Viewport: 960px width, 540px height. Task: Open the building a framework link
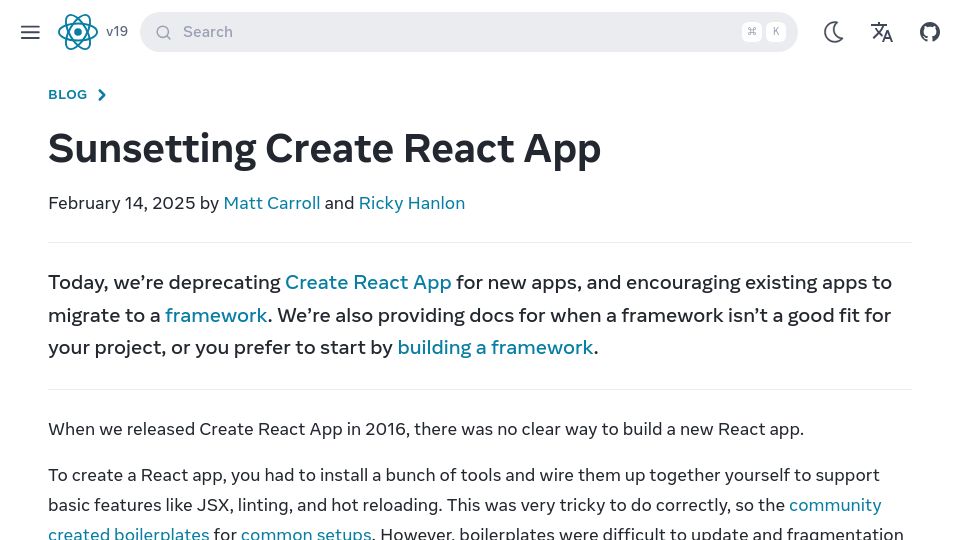click(x=495, y=348)
